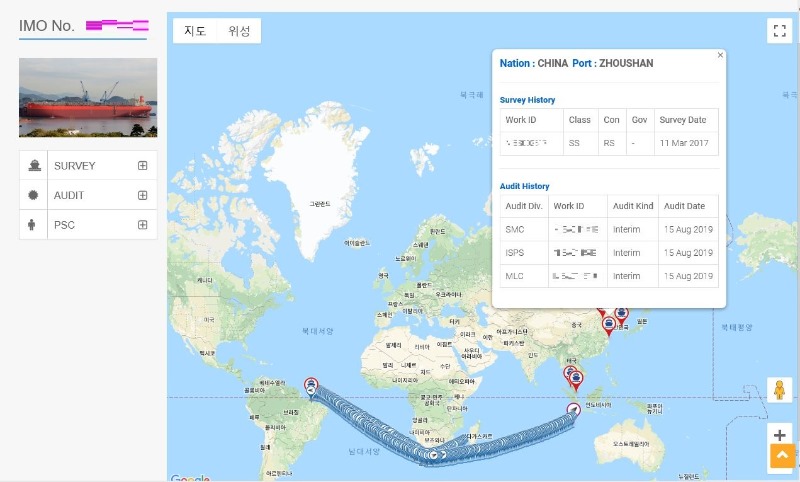Expand the SURVEY section
Screen dimensions: 800x482
point(142,166)
